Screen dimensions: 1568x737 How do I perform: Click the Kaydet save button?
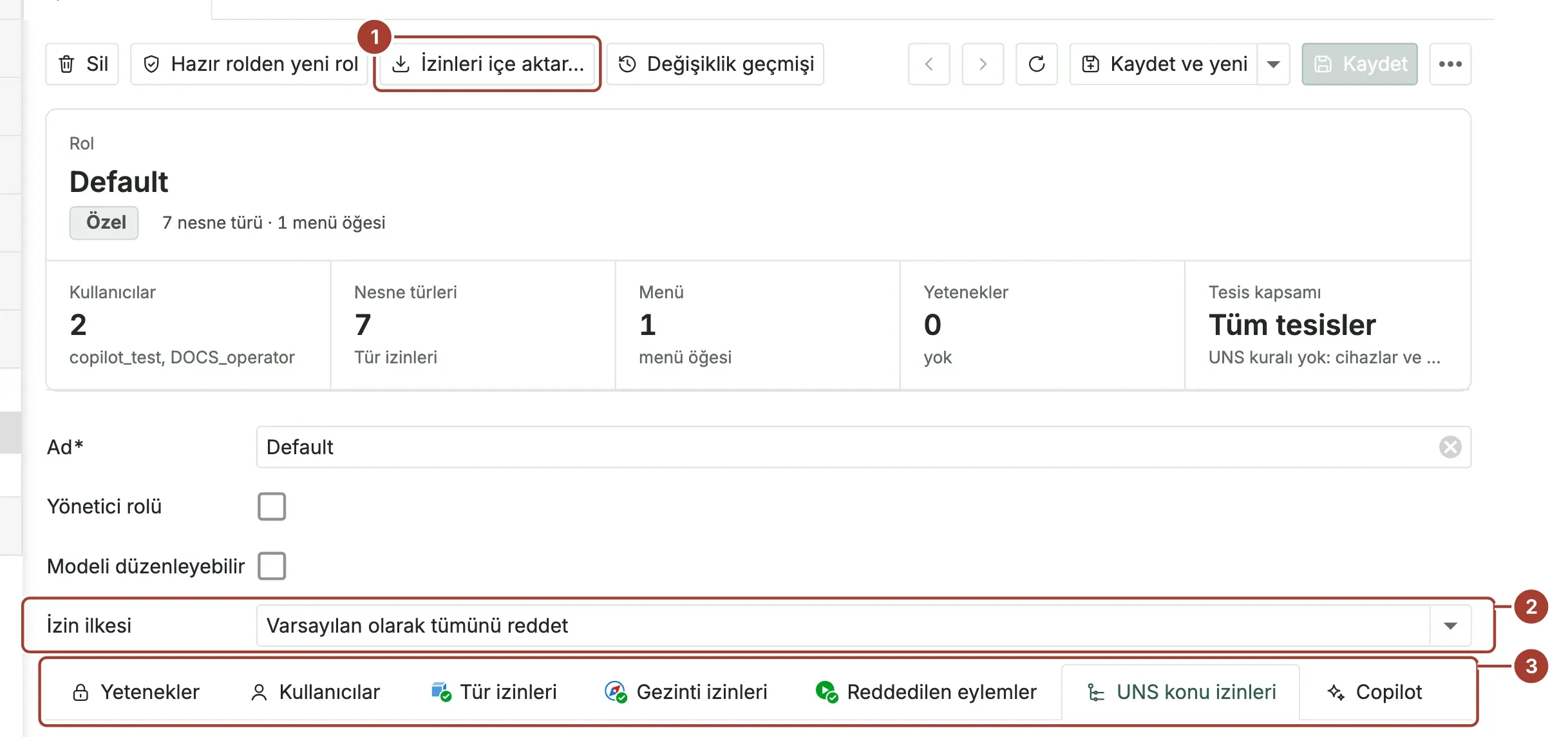(1360, 64)
